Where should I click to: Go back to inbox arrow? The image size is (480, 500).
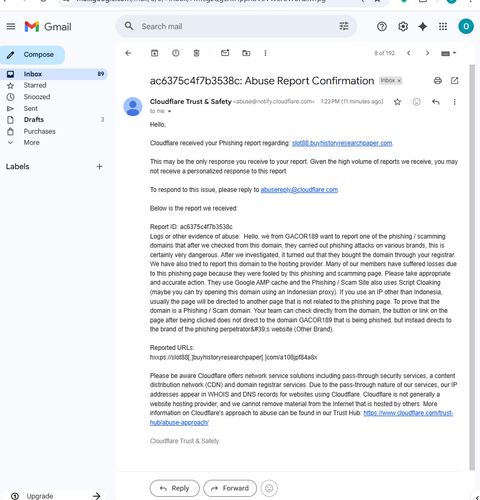[128, 53]
